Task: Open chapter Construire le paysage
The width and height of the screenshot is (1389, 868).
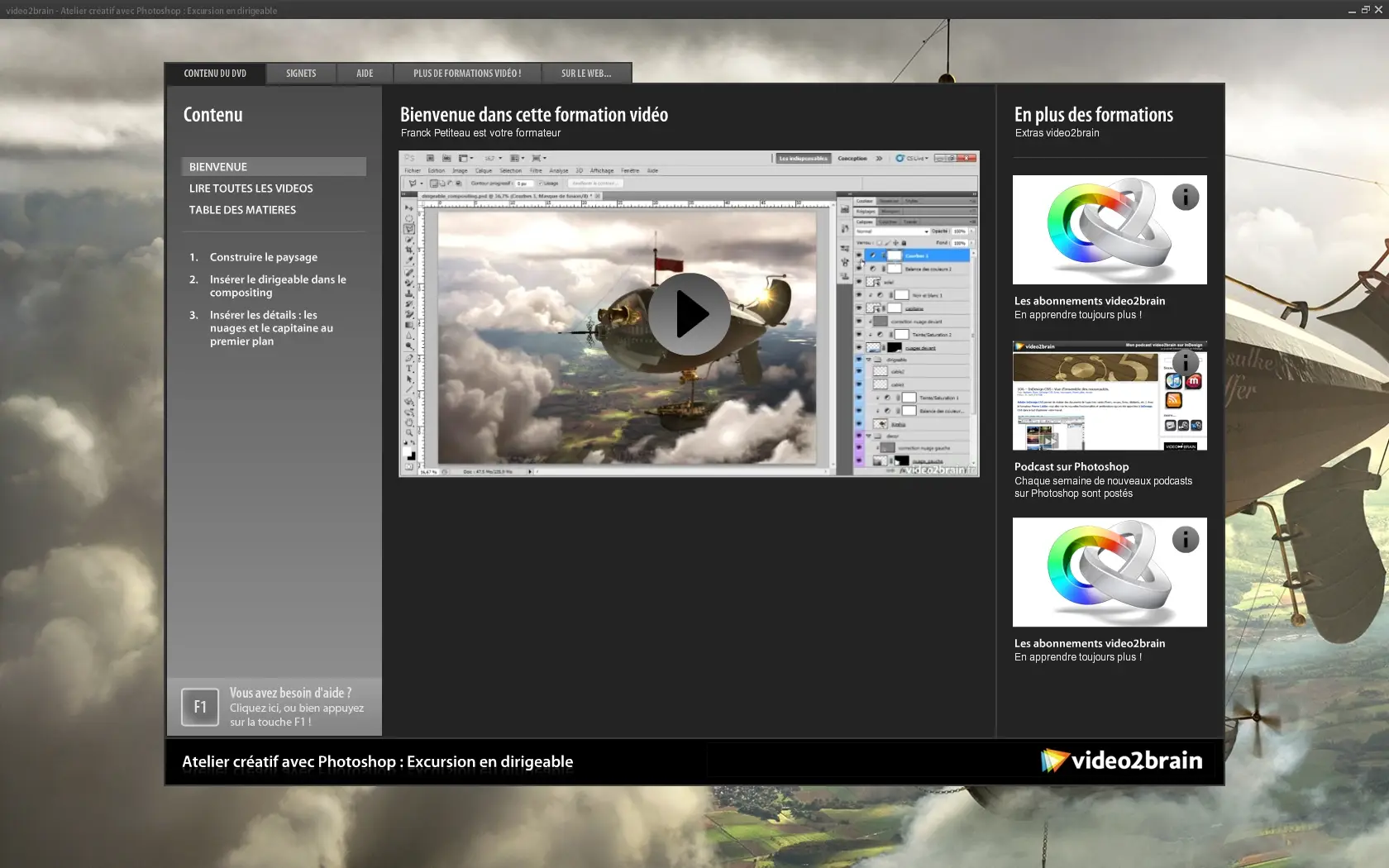Action: coord(263,257)
